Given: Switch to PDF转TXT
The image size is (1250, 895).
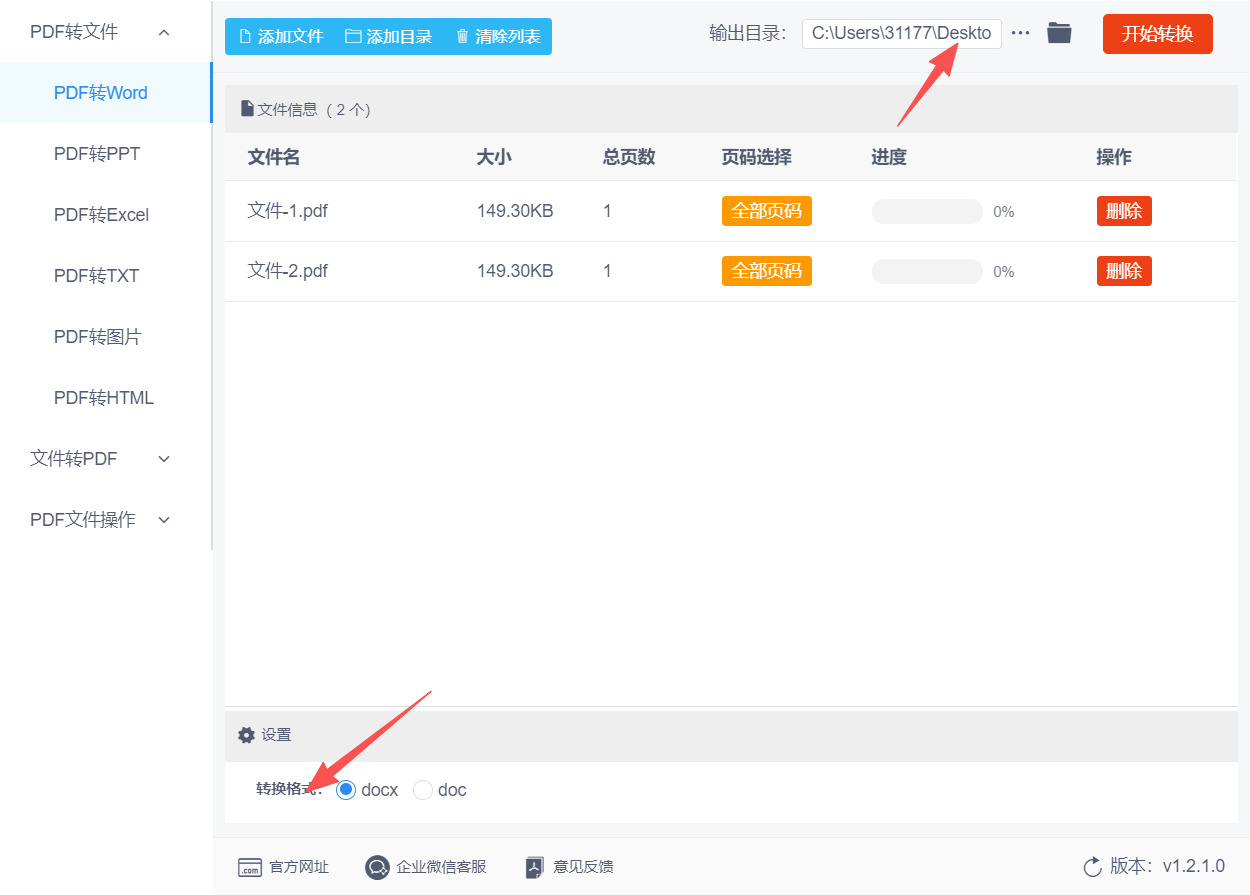Looking at the screenshot, I should coord(105,276).
